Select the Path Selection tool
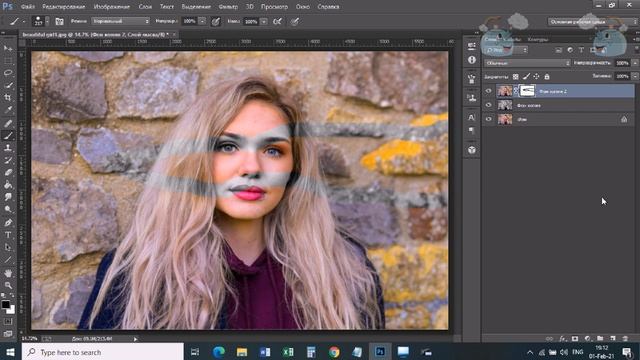This screenshot has width=640, height=360. [x=8, y=247]
